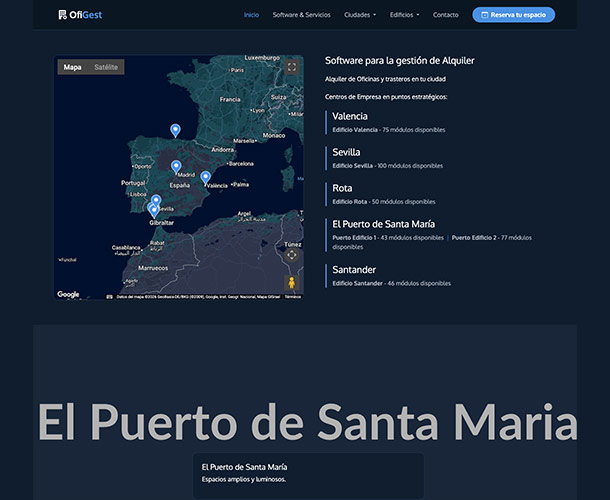Open the Contacto page

[446, 15]
